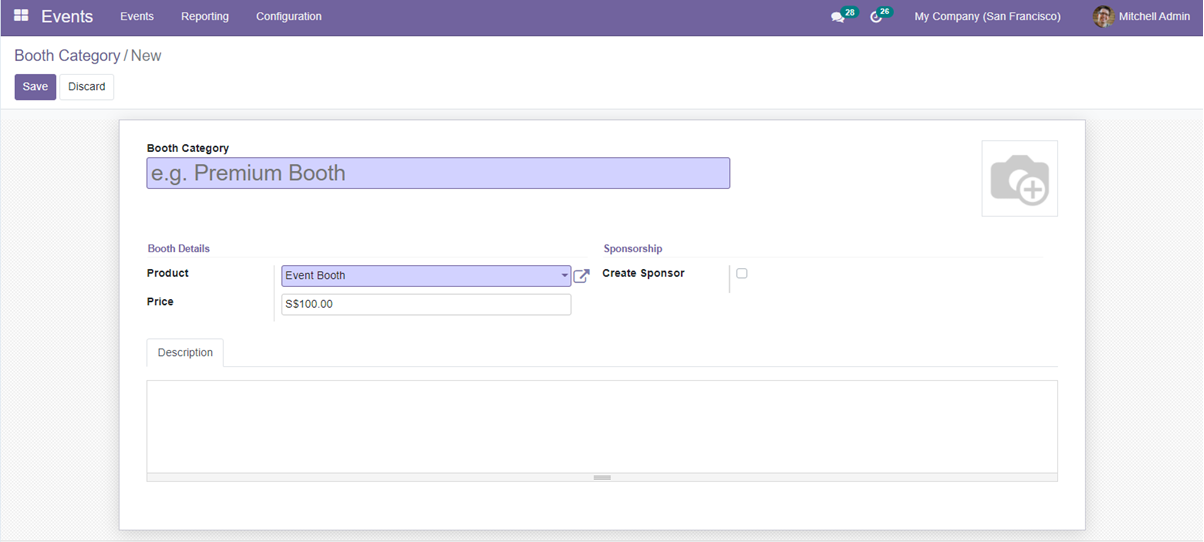Open the Events menu item

pyautogui.click(x=137, y=16)
